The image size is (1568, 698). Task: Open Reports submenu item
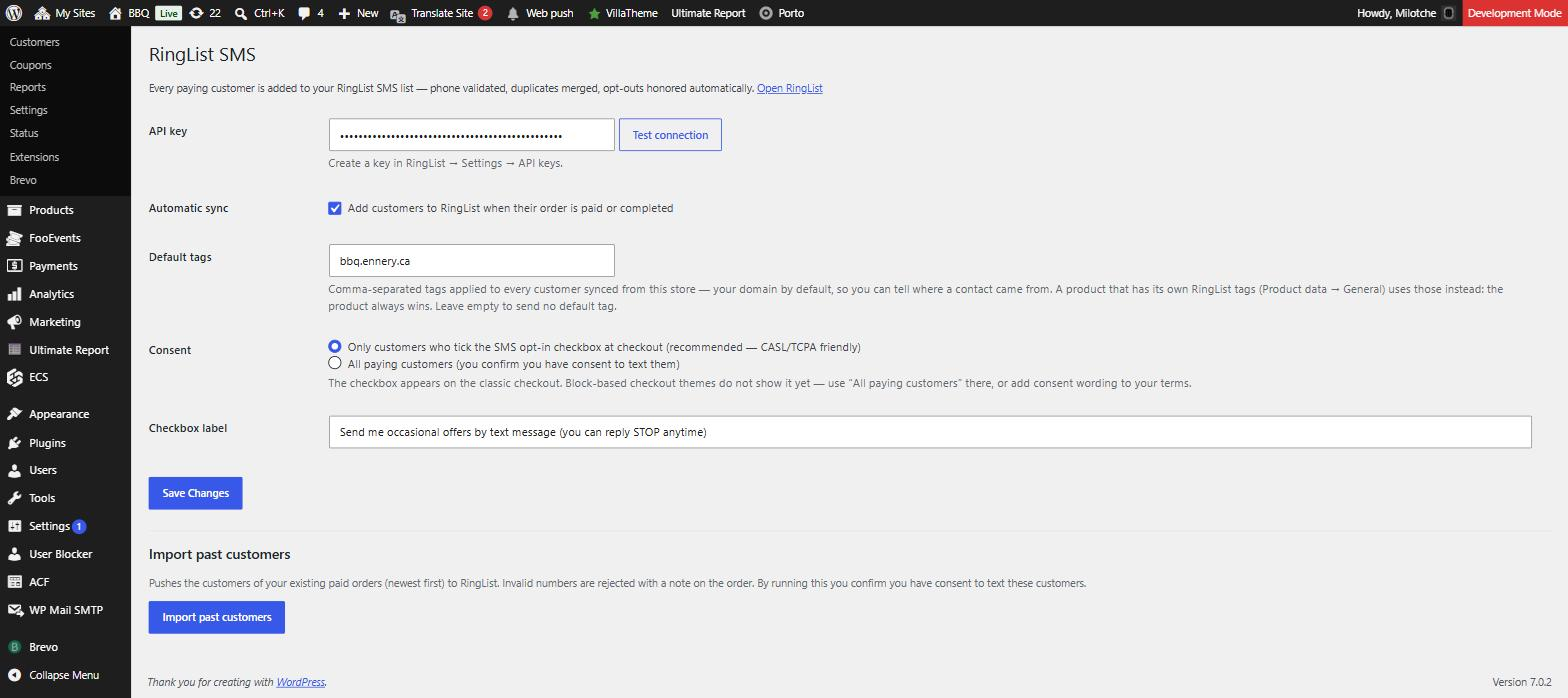tap(28, 87)
